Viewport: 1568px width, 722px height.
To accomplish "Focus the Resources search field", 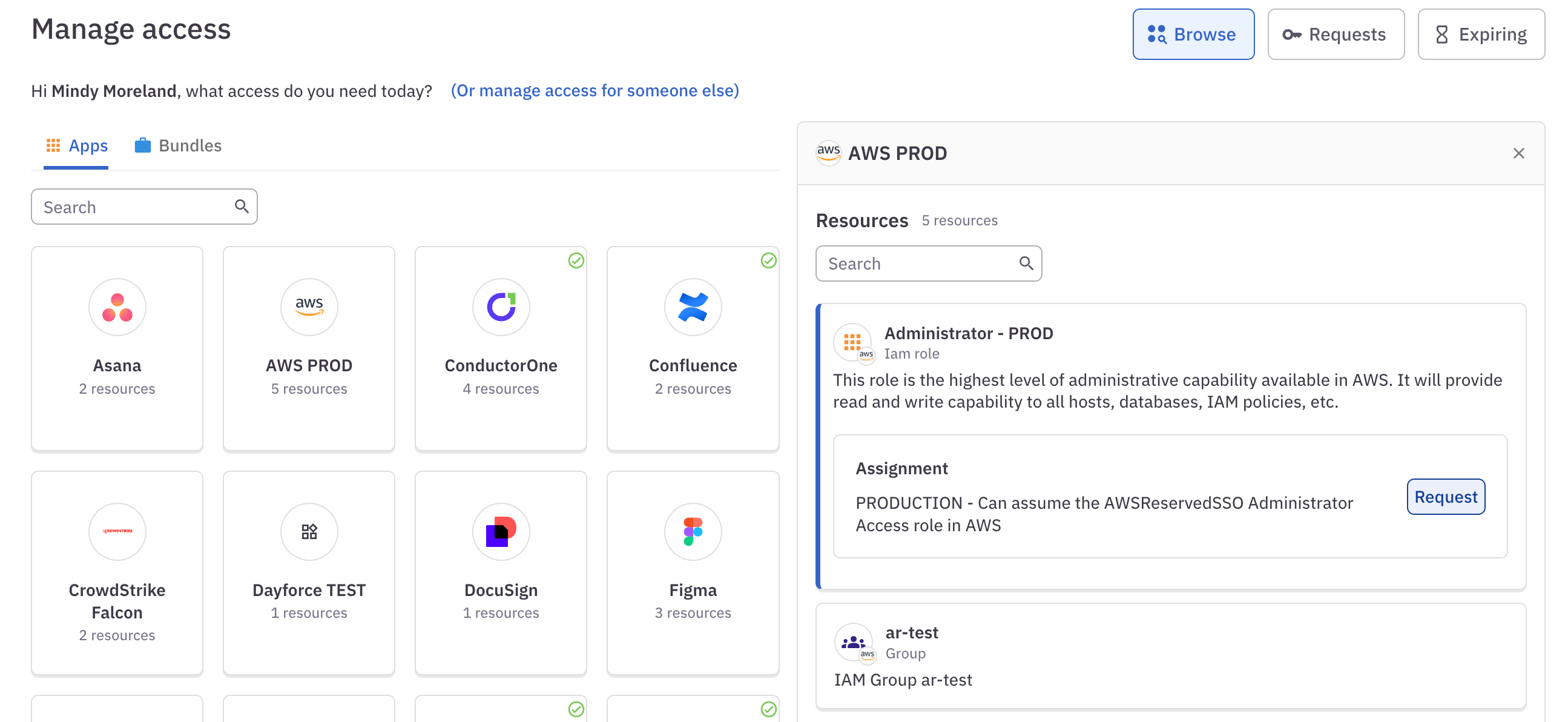I will (x=928, y=263).
